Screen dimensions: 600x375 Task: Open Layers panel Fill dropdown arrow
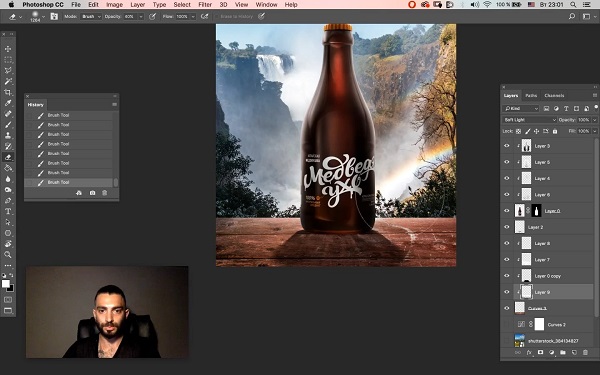coord(595,131)
